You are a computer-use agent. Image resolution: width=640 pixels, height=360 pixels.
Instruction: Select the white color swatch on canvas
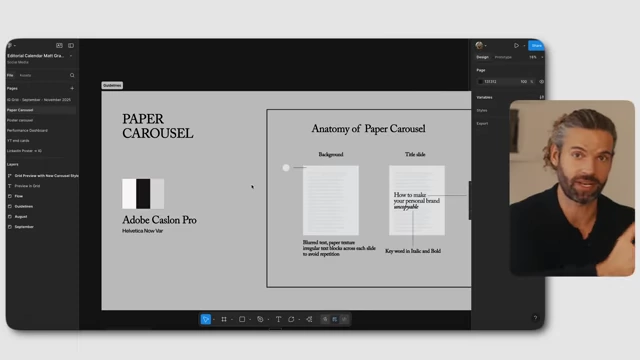(129, 194)
